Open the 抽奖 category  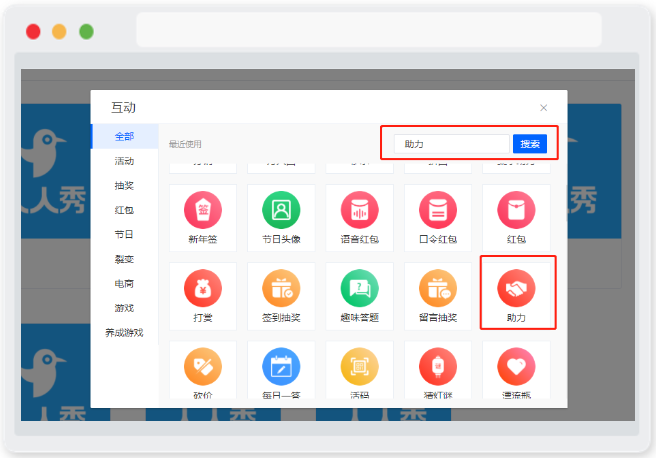coord(125,185)
